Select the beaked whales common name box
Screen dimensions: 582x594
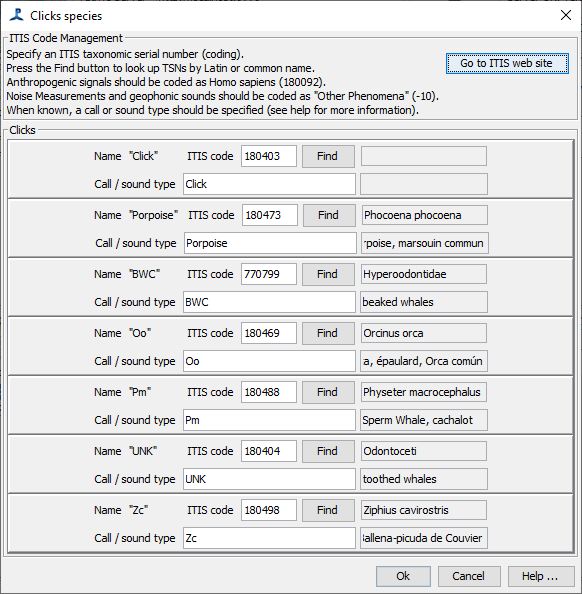(x=424, y=302)
